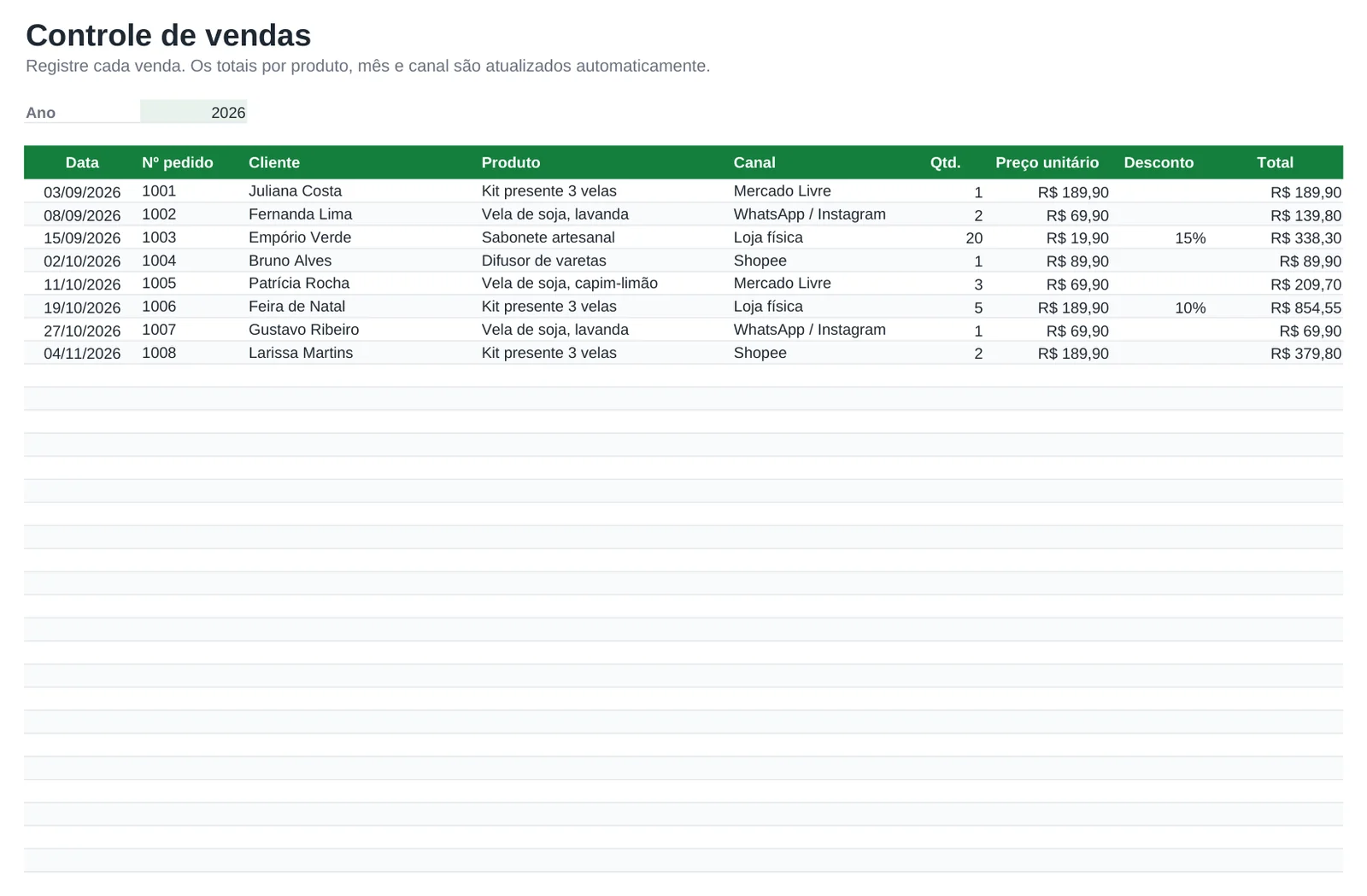Click the 10% discount cell
The image size is (1367, 896).
pyautogui.click(x=1159, y=307)
